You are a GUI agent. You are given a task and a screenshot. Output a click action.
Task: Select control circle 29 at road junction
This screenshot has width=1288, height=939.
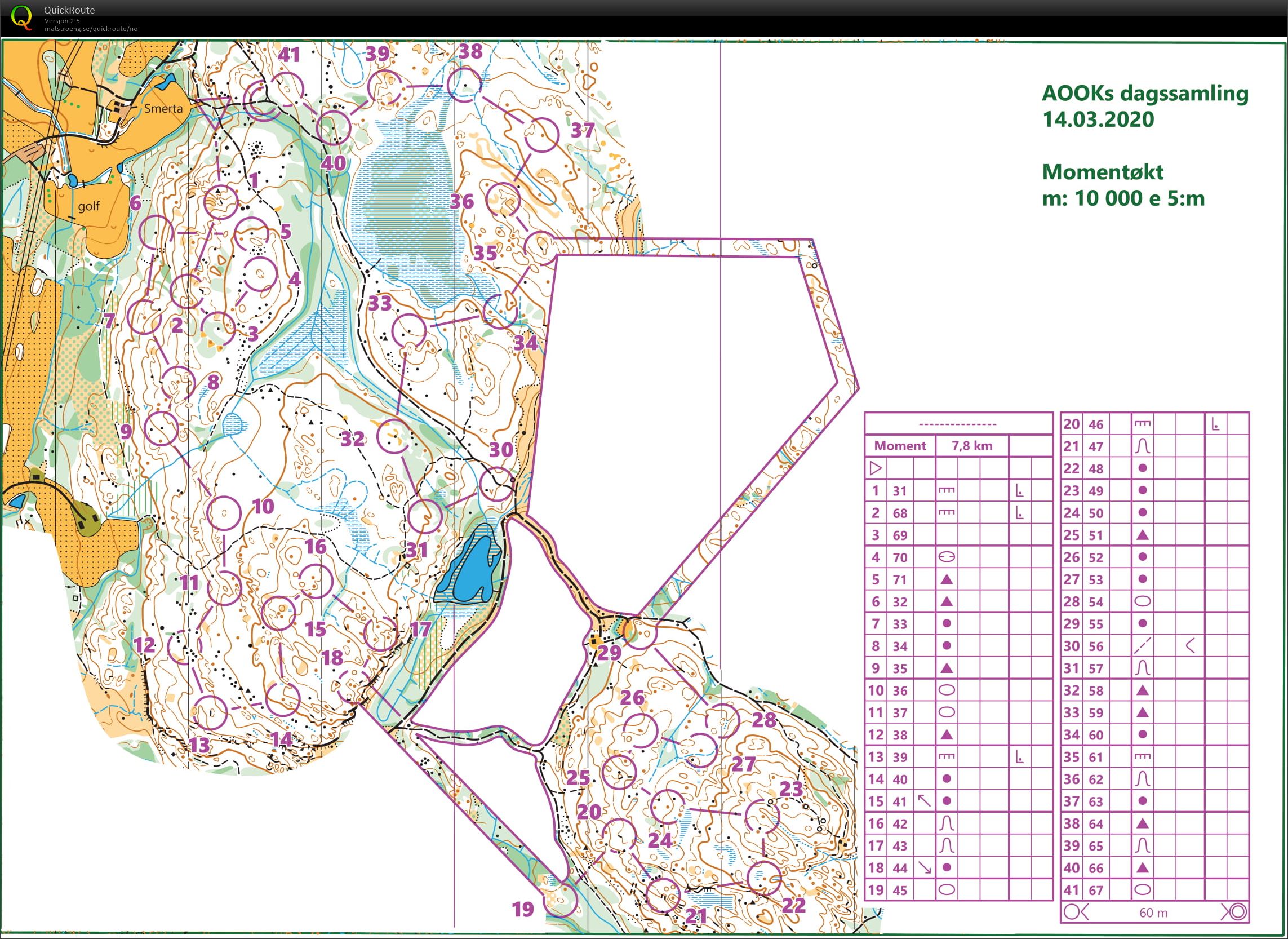pyautogui.click(x=639, y=632)
